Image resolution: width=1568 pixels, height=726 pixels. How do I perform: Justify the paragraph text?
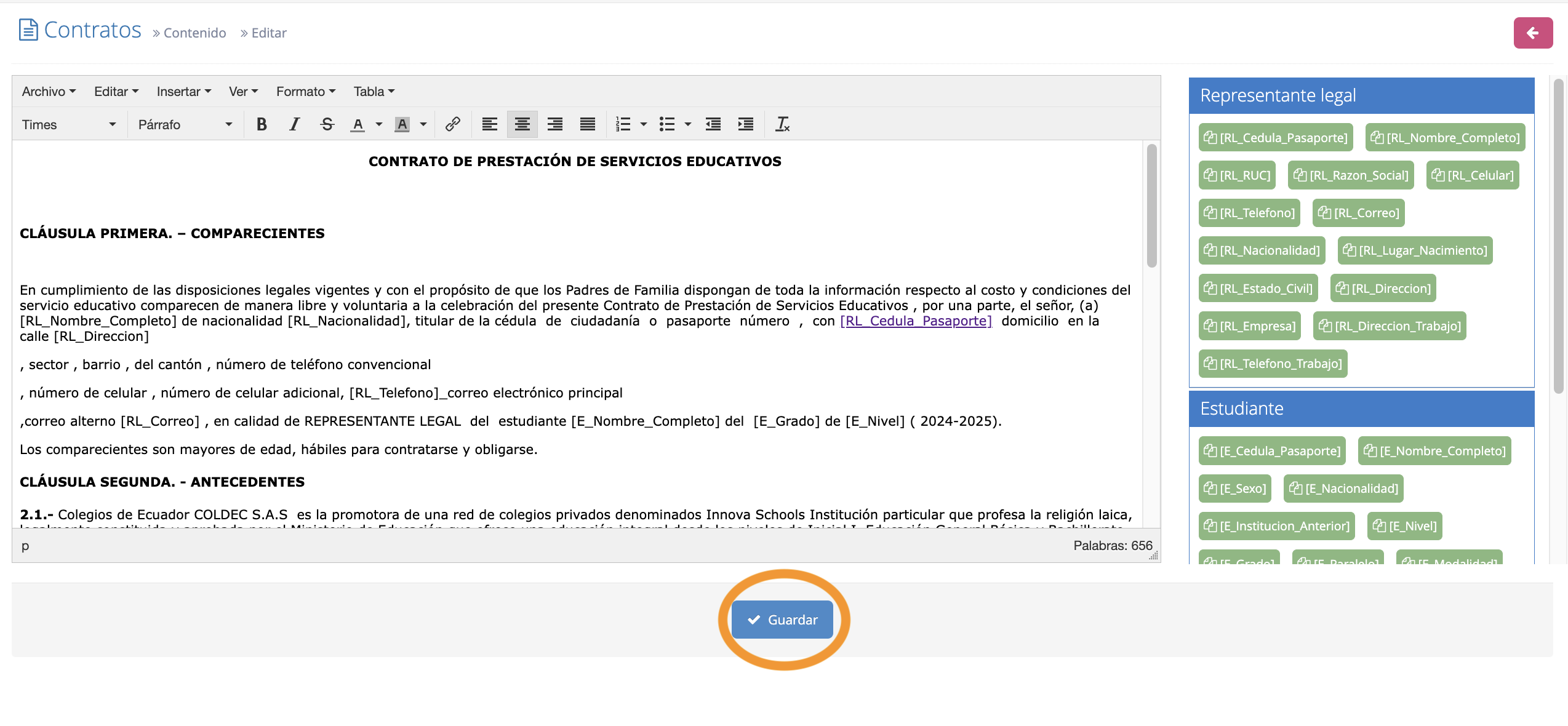588,124
